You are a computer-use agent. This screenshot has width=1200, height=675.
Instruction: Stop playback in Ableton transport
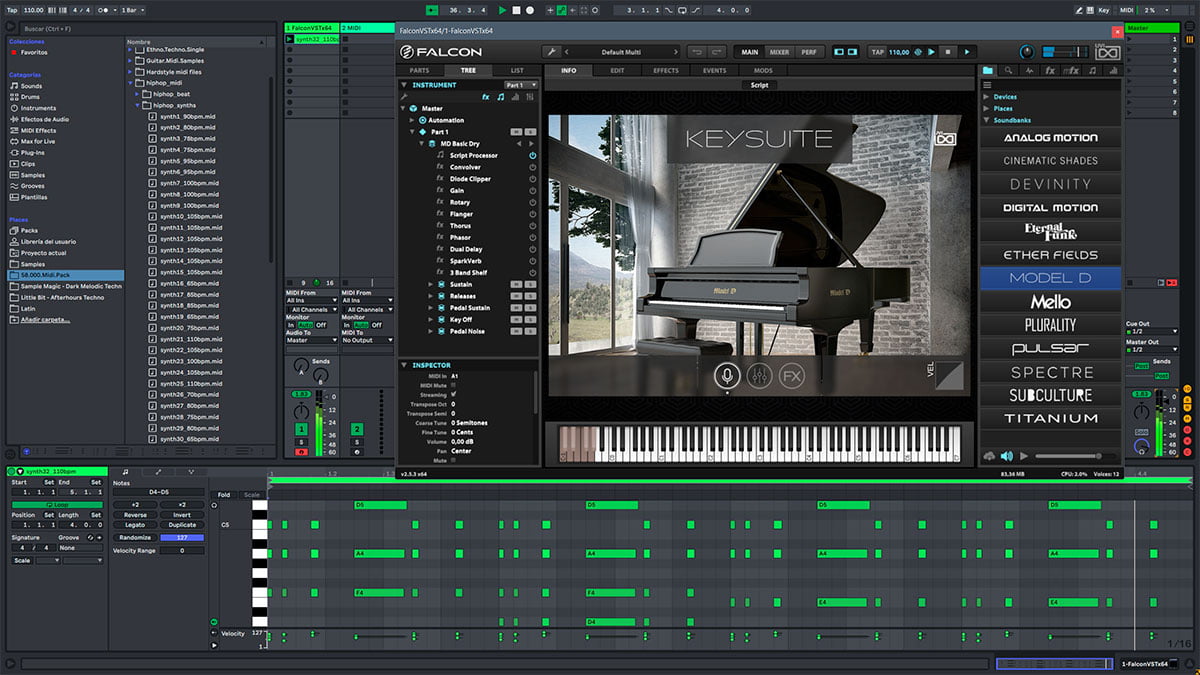coord(516,10)
